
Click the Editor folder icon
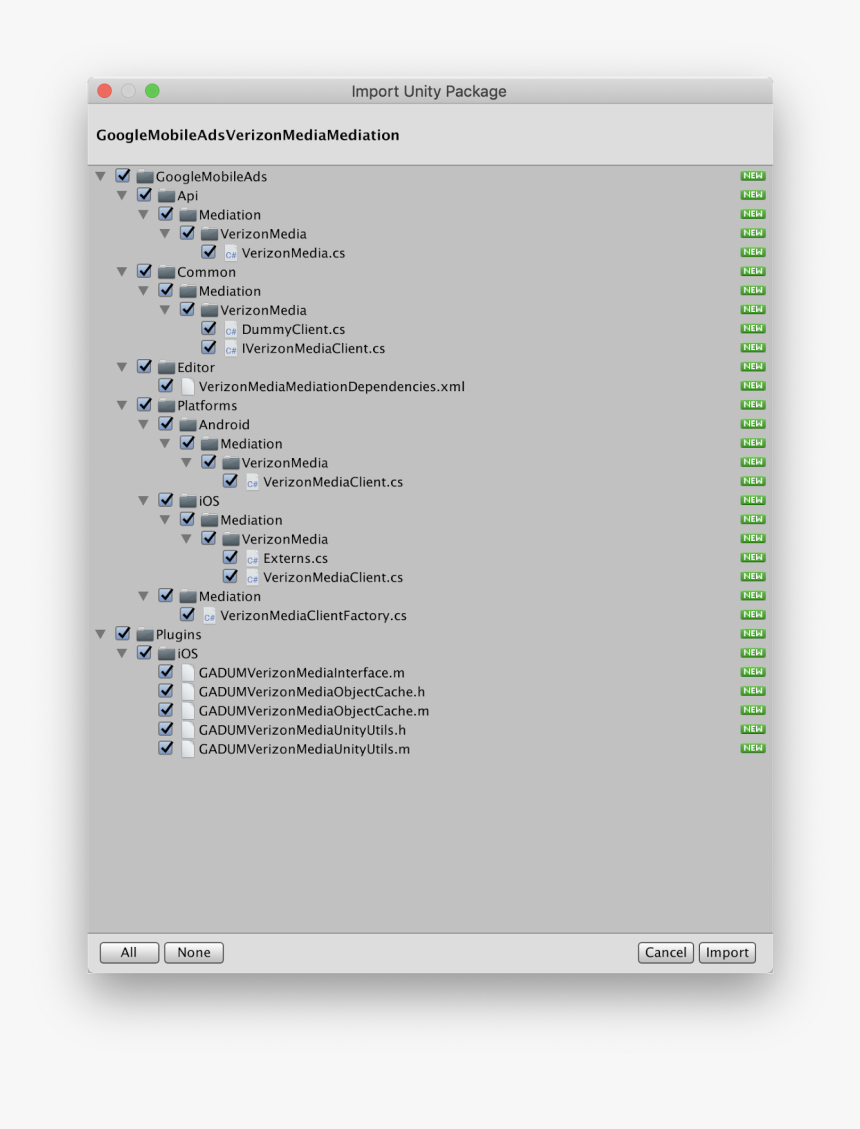pos(166,367)
